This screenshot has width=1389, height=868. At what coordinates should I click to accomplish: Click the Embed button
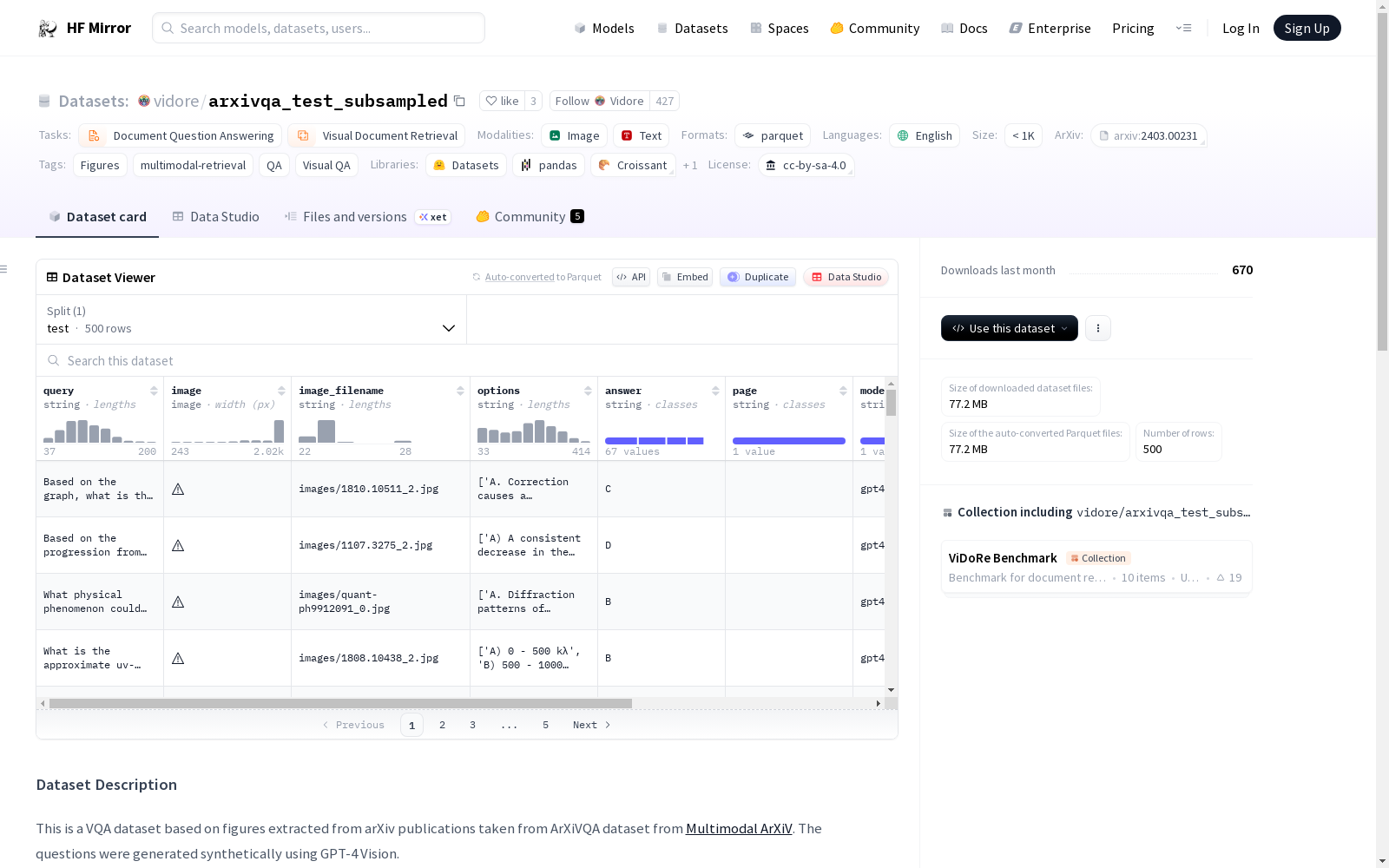click(x=685, y=278)
